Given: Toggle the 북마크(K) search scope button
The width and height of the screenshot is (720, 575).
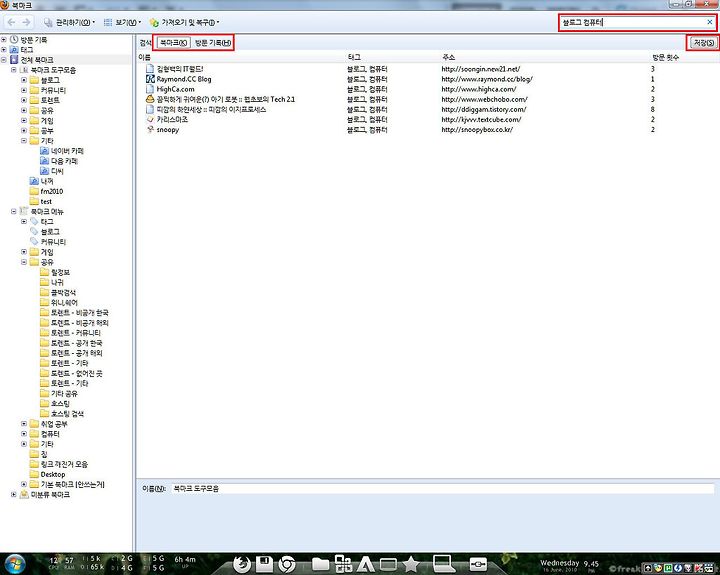Looking at the screenshot, I should tap(173, 43).
